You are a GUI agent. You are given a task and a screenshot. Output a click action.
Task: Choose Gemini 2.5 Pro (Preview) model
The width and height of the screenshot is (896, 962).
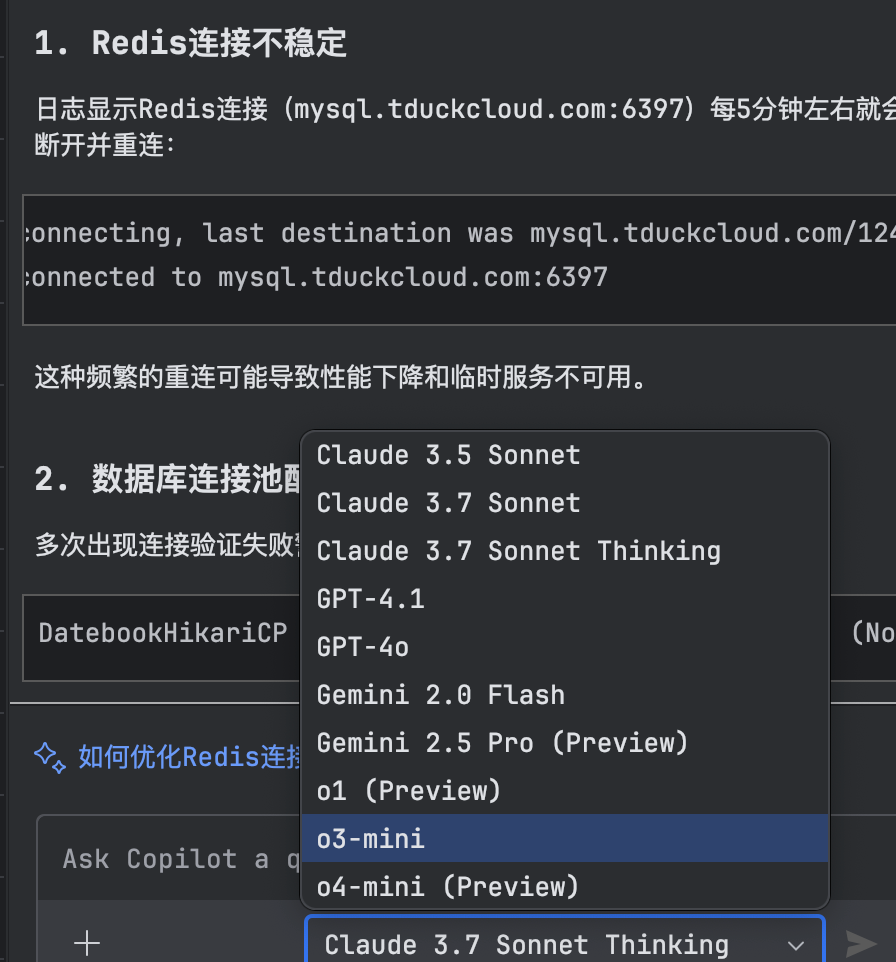click(565, 743)
